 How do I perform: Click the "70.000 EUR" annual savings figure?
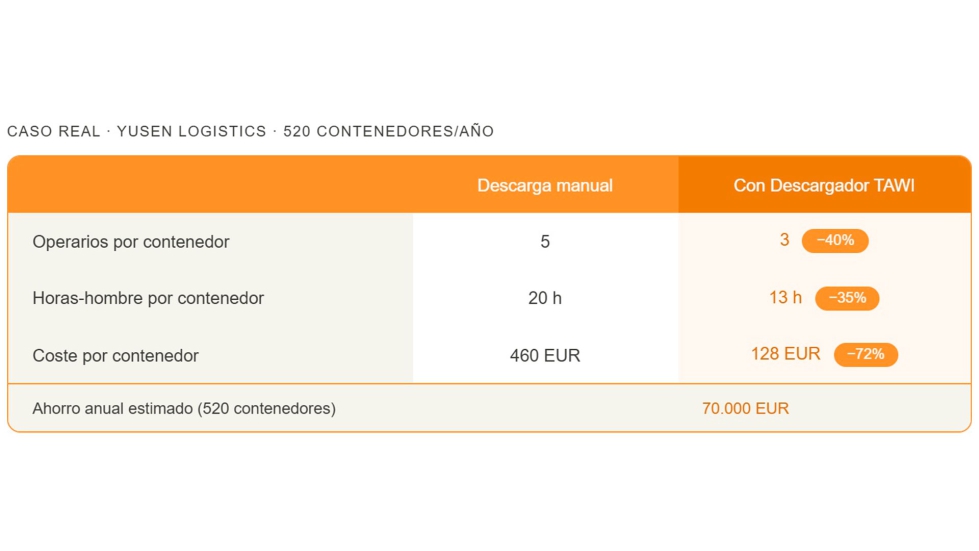(x=745, y=409)
